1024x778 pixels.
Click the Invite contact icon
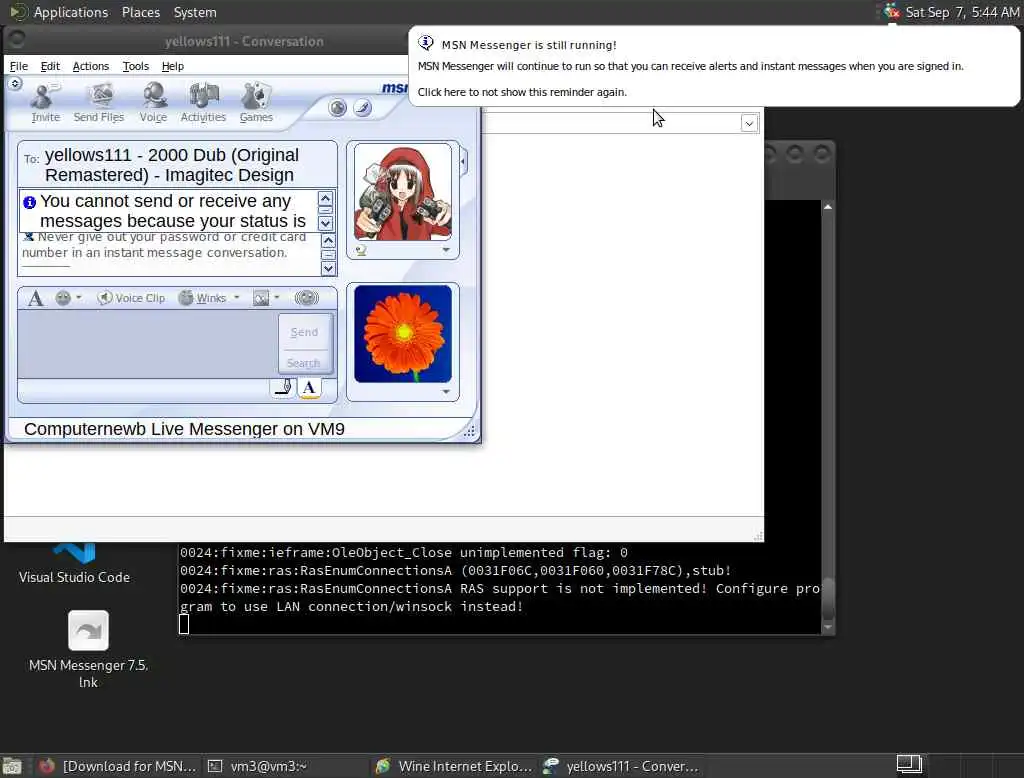[x=45, y=103]
